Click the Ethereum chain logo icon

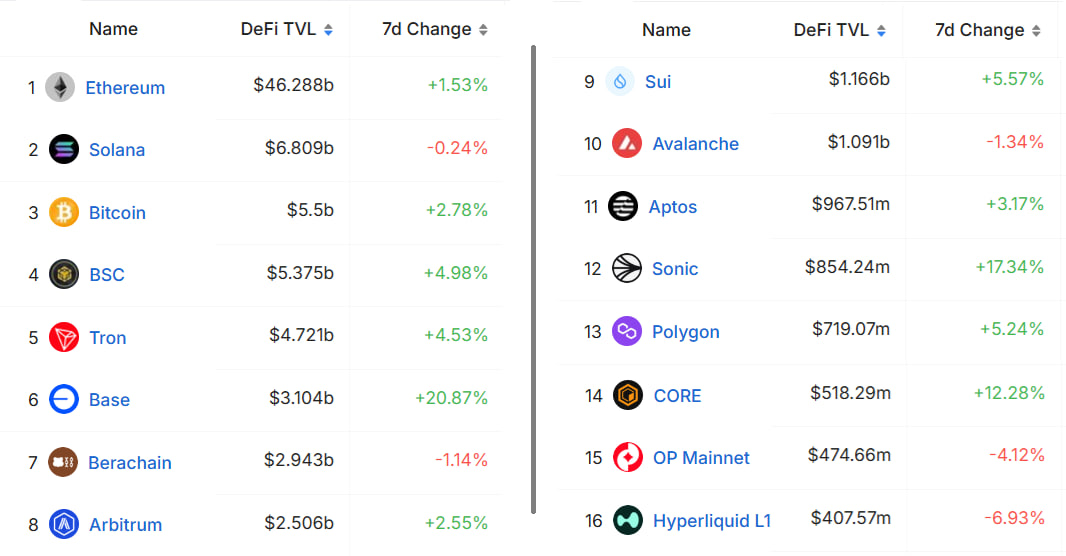60,87
